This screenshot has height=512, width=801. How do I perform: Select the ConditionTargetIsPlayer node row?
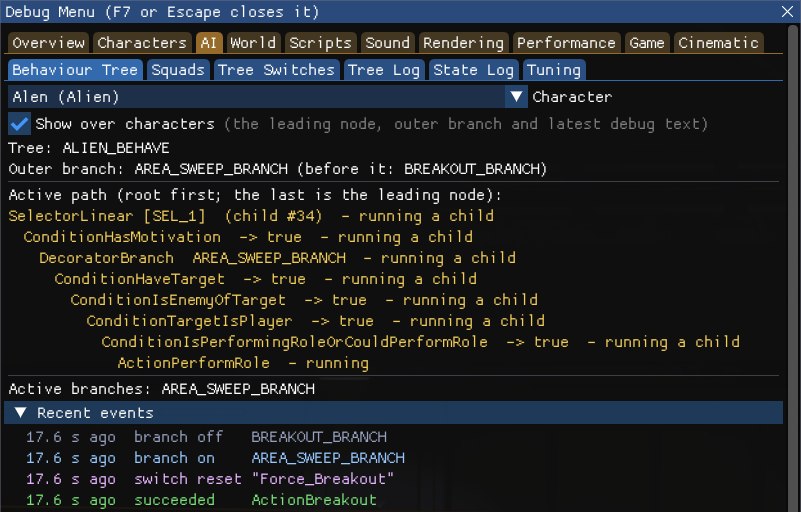pyautogui.click(x=315, y=321)
